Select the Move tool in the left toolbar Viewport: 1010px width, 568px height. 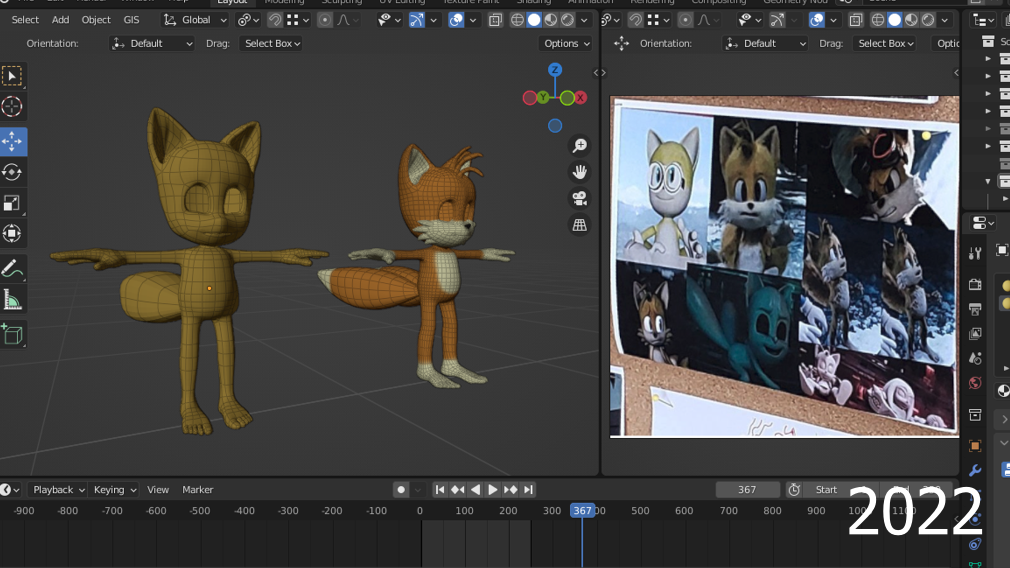13,141
